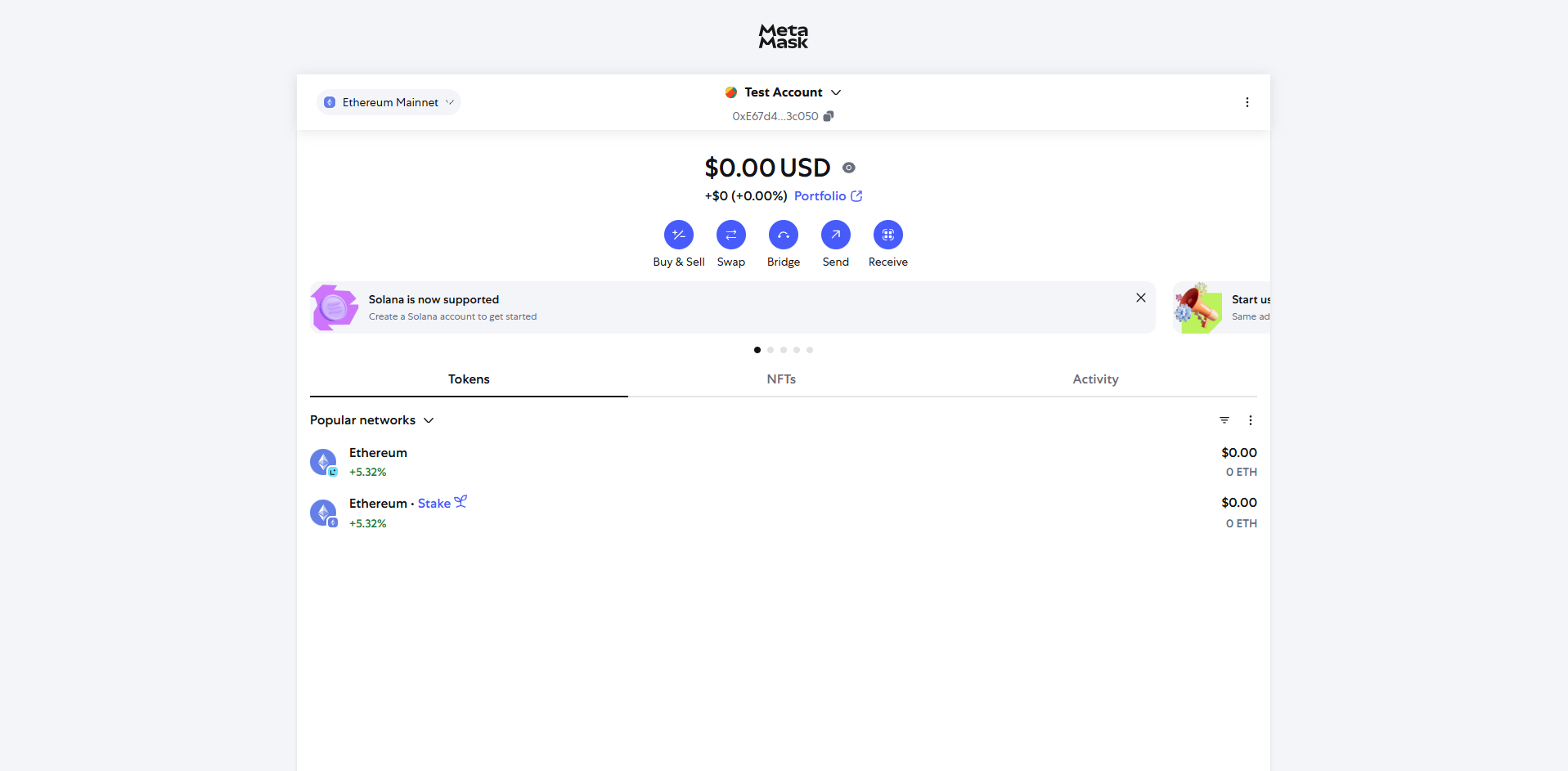Switch to the NFTs tab
Screen dimensions: 1568x771
point(781,379)
